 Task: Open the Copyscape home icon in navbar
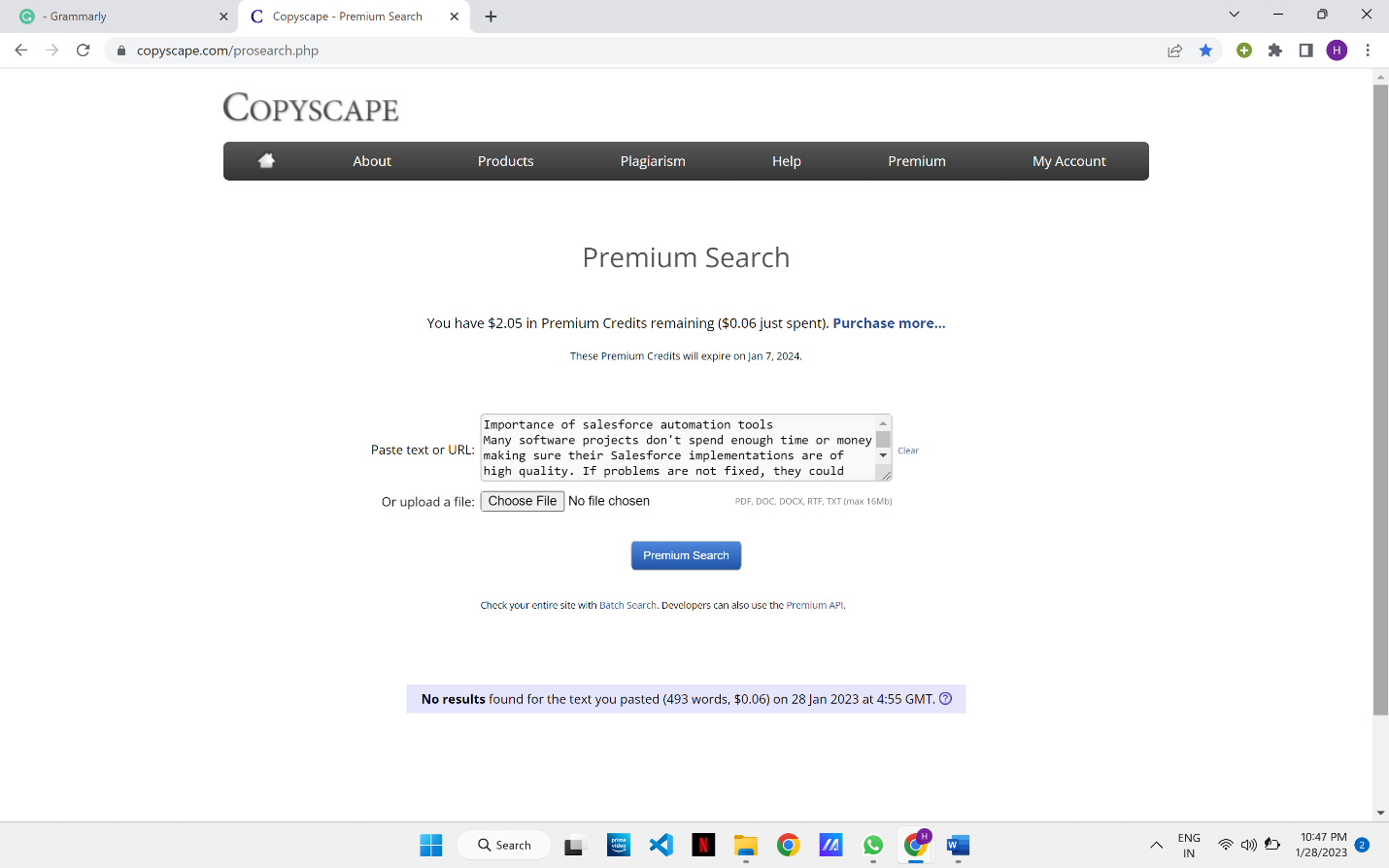(x=266, y=161)
